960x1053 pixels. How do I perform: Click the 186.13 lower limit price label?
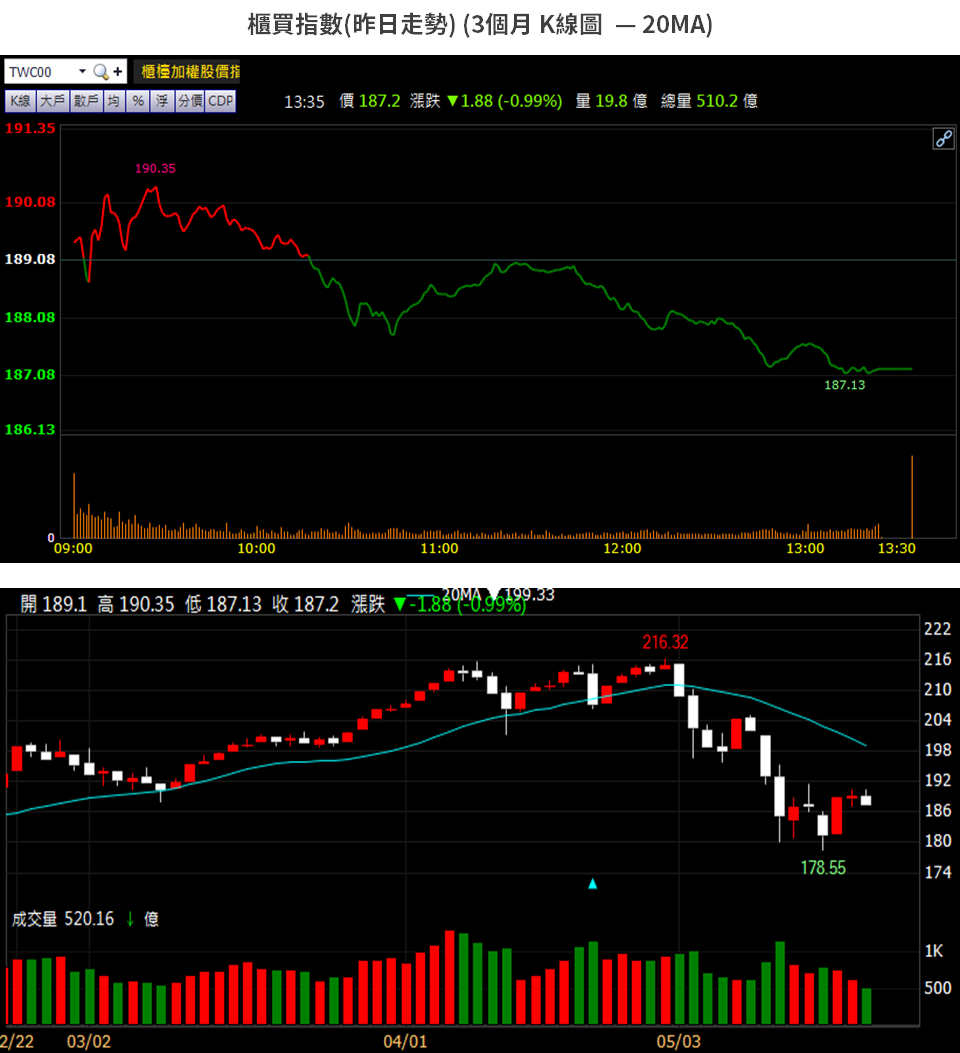30,430
